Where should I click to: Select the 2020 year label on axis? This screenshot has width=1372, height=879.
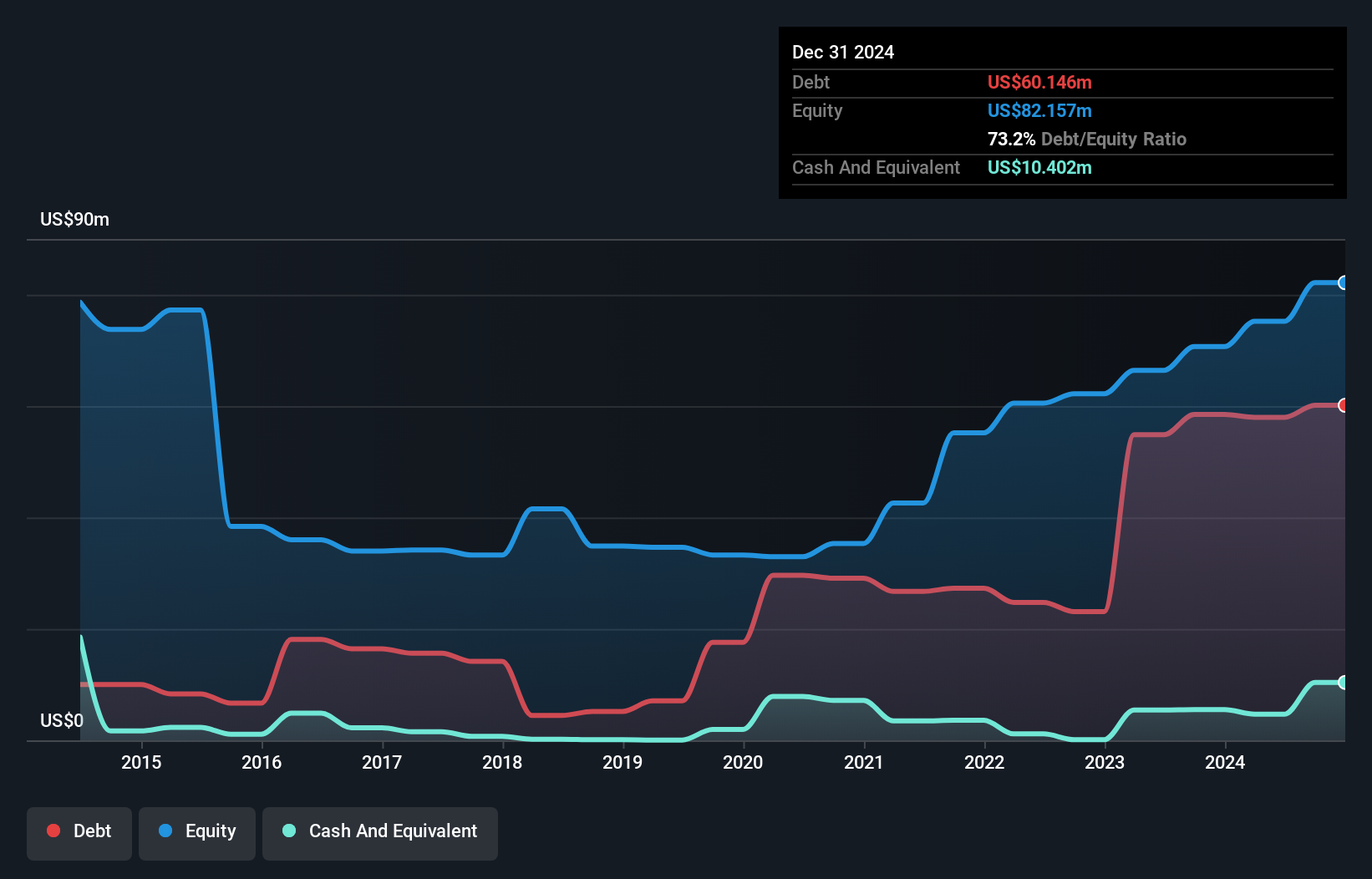pos(743,762)
